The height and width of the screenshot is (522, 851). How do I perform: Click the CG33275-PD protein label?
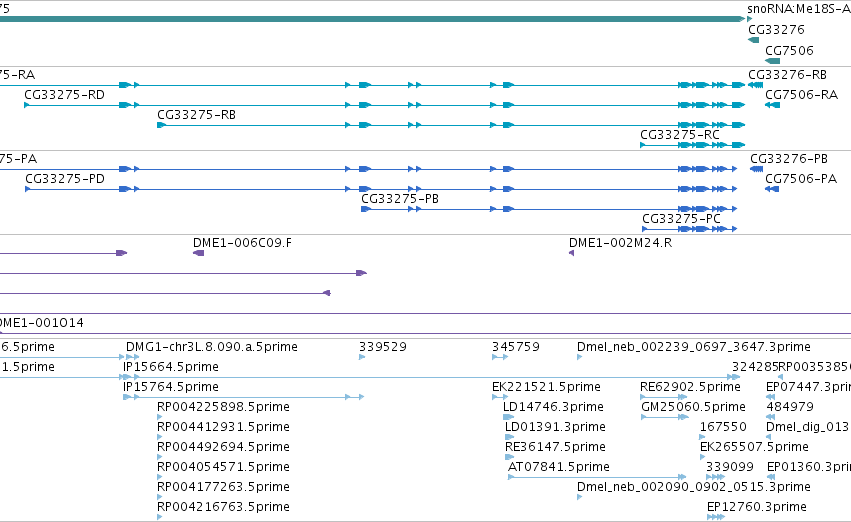[x=65, y=179]
